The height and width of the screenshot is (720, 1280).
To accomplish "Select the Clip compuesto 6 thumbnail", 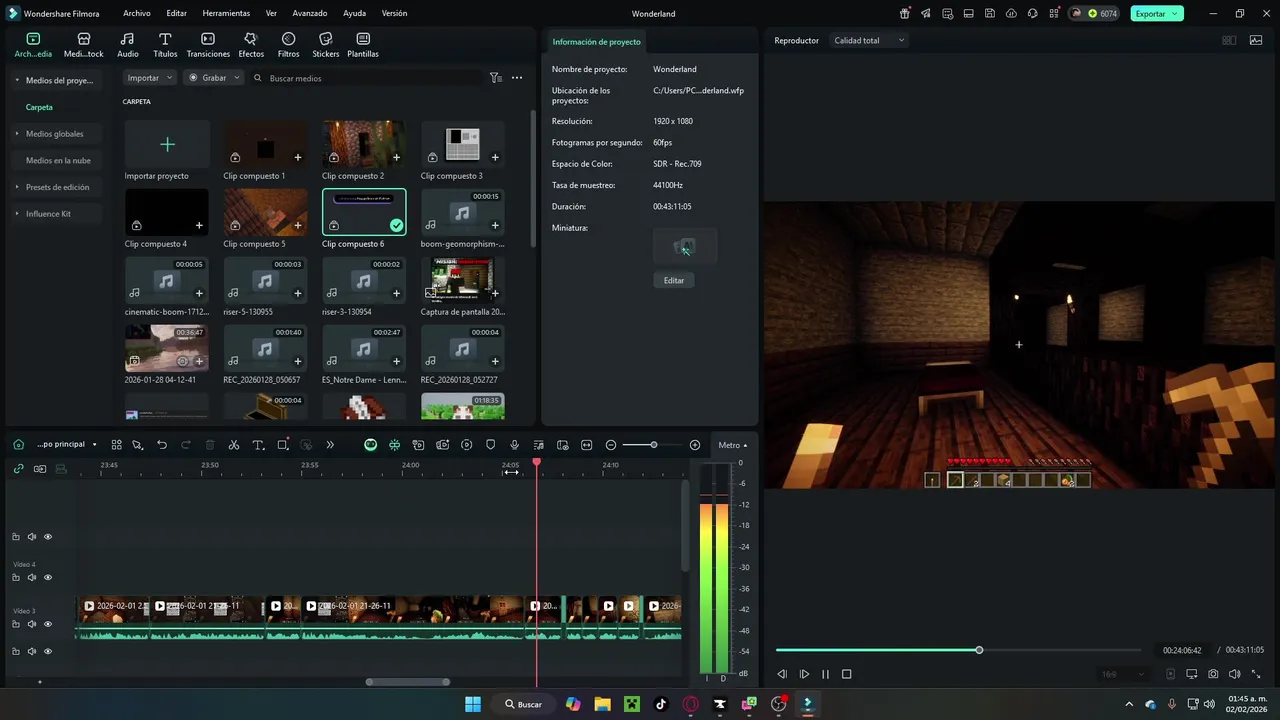I will [364, 212].
